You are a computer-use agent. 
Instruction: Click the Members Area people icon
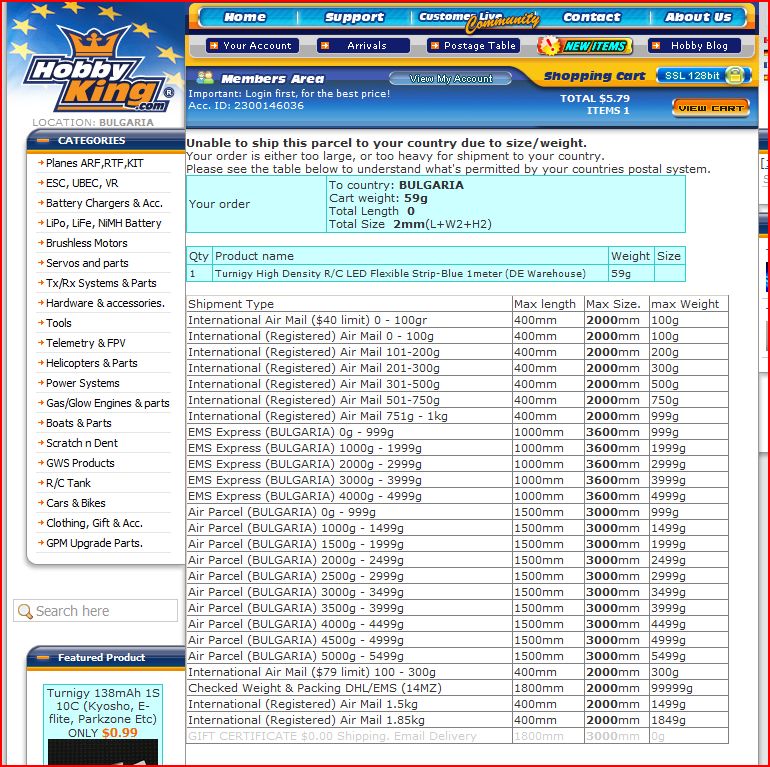205,77
